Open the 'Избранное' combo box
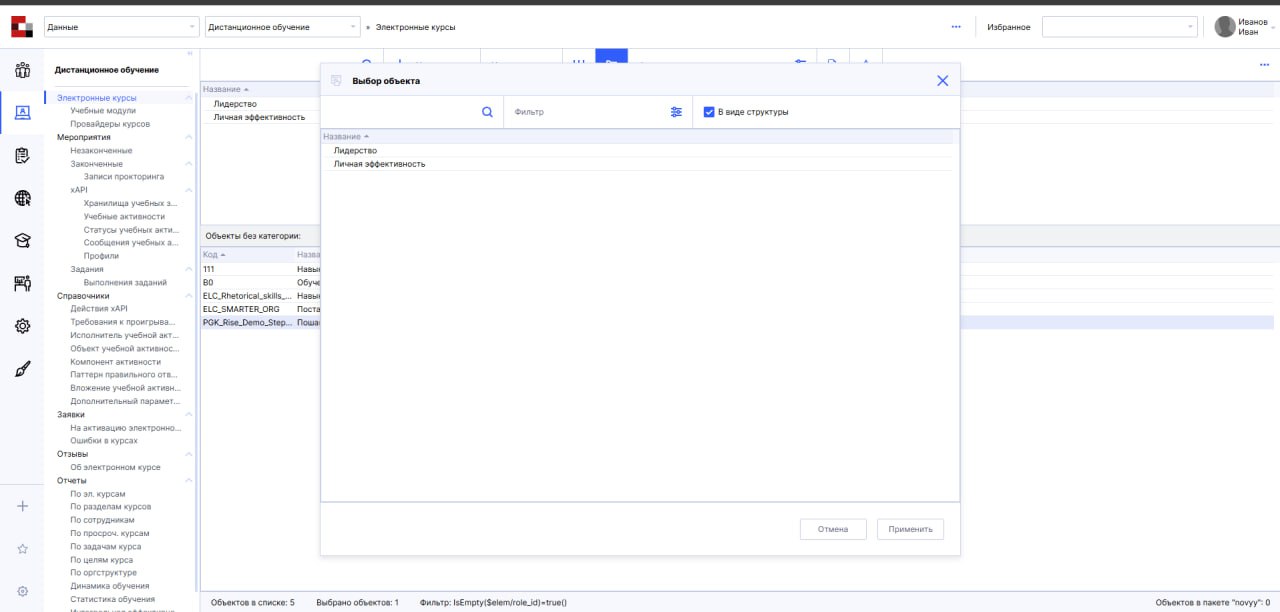Viewport: 1280px width, 612px height. [1119, 27]
